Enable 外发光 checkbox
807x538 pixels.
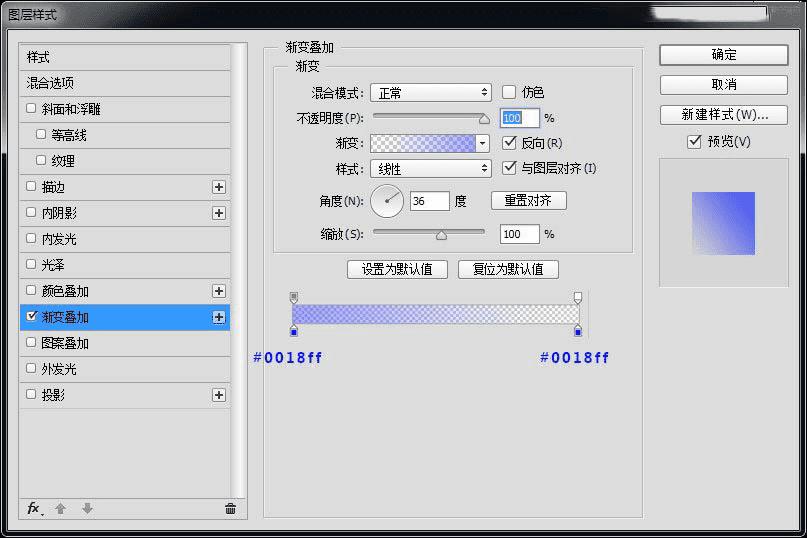[x=31, y=368]
